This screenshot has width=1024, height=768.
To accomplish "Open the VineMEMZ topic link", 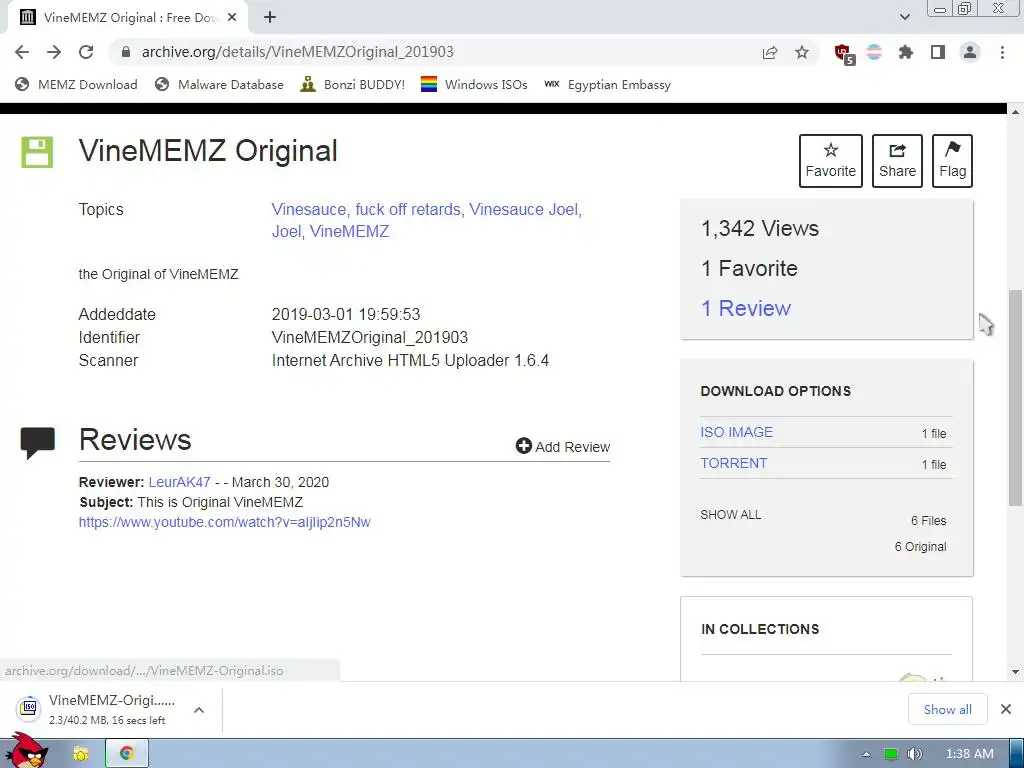I will pos(349,232).
